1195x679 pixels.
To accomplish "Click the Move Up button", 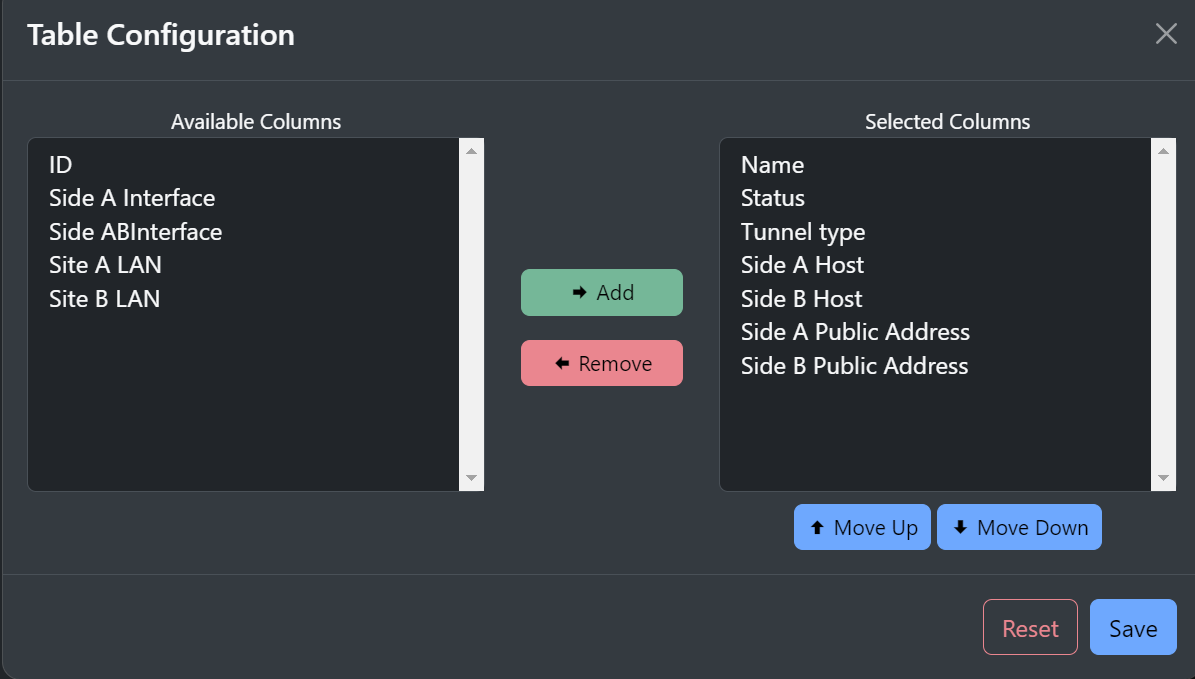I will click(861, 527).
